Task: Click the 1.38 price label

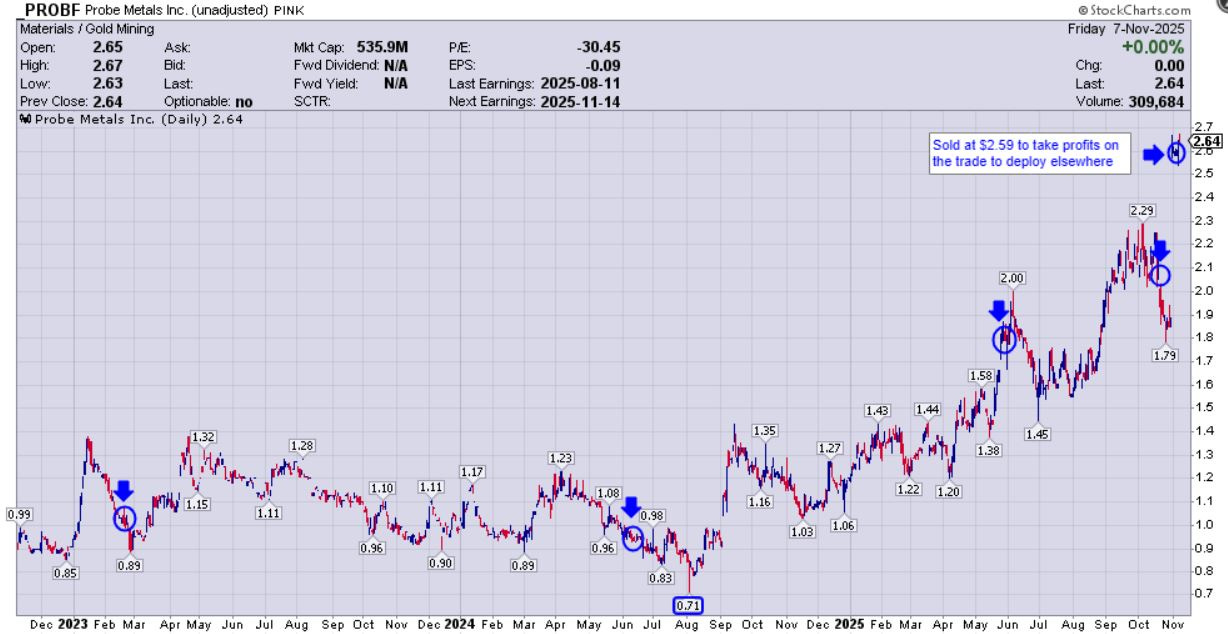Action: click(x=988, y=451)
